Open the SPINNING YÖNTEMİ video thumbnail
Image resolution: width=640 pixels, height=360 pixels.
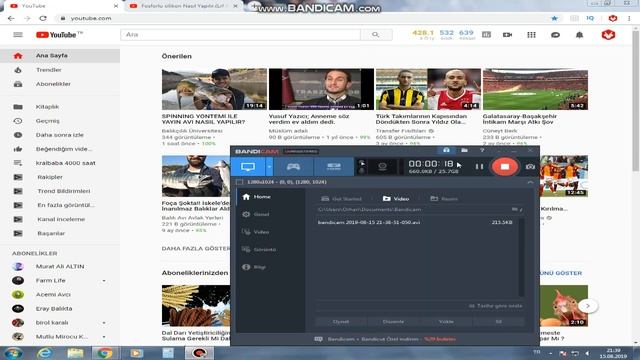[214, 89]
